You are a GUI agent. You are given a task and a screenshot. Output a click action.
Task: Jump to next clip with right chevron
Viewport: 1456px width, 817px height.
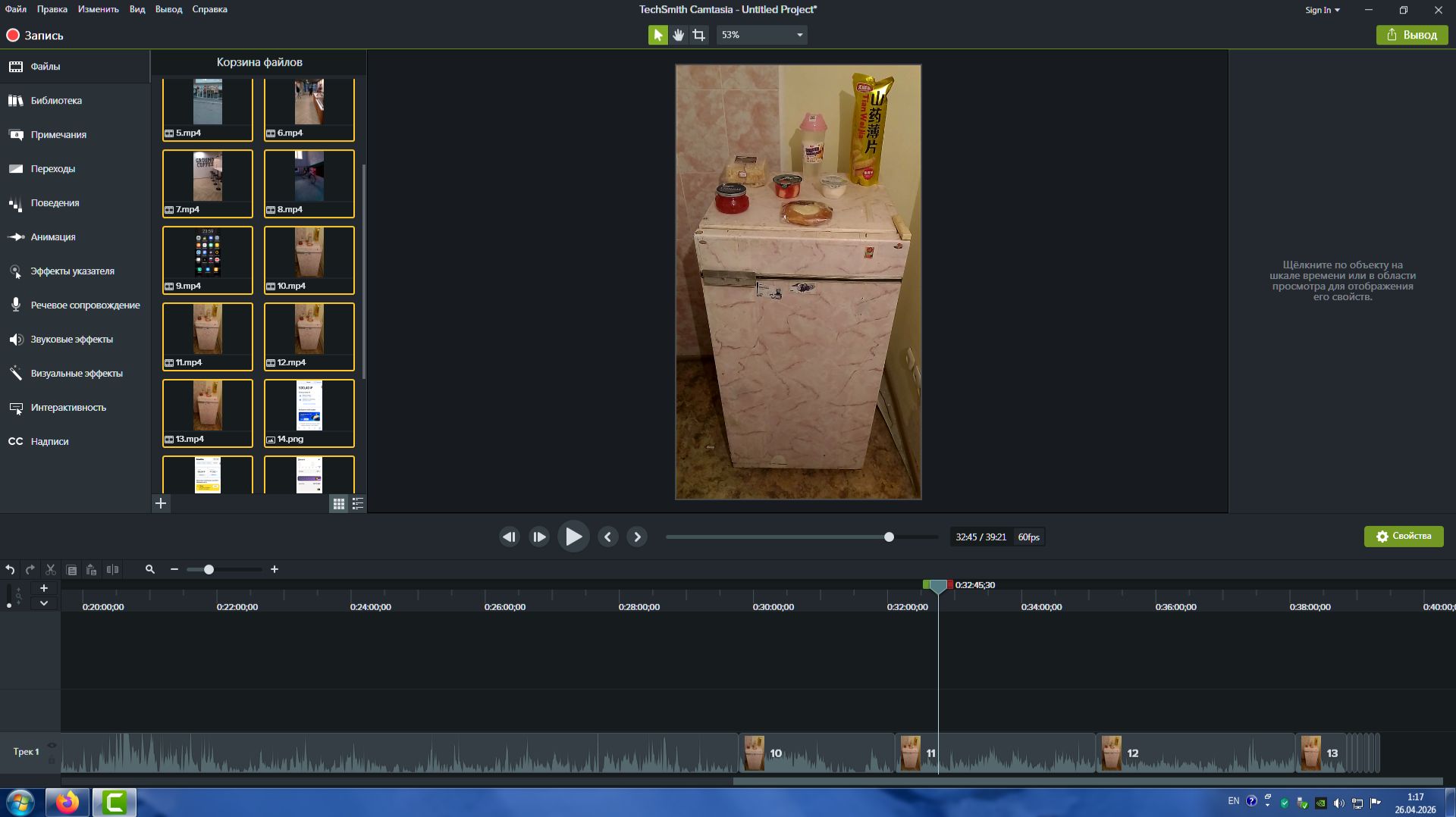pos(637,537)
